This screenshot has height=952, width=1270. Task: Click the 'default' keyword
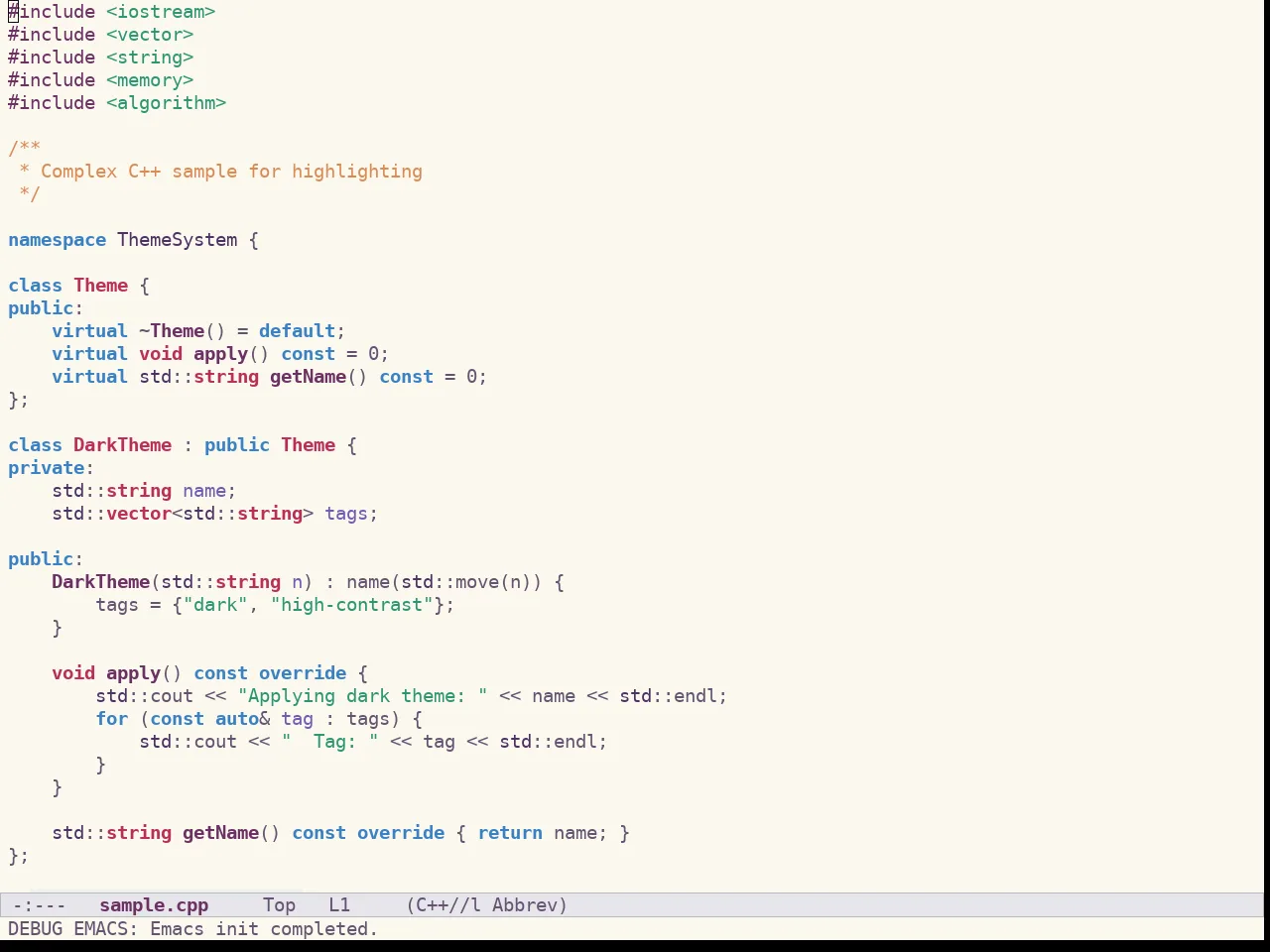[297, 331]
